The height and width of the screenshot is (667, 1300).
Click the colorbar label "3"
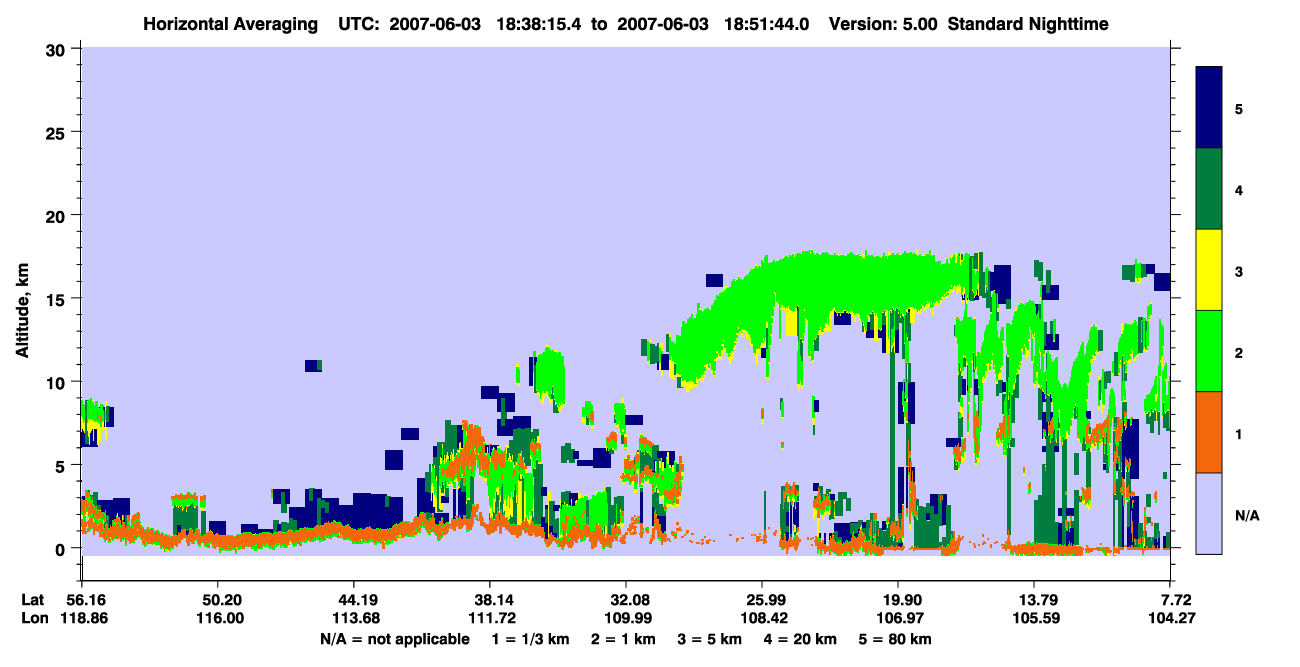click(1238, 270)
